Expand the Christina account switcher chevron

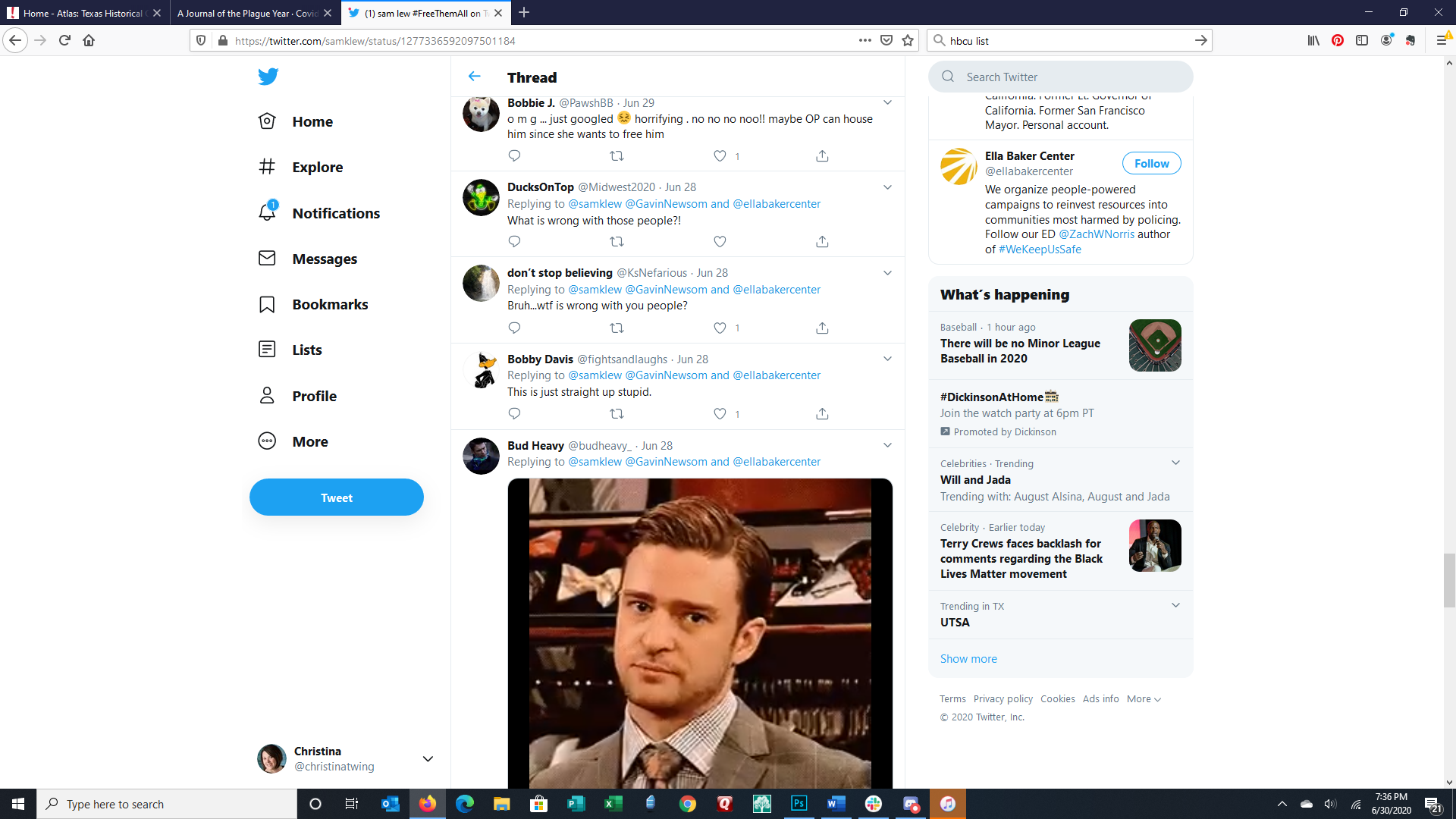(x=428, y=758)
